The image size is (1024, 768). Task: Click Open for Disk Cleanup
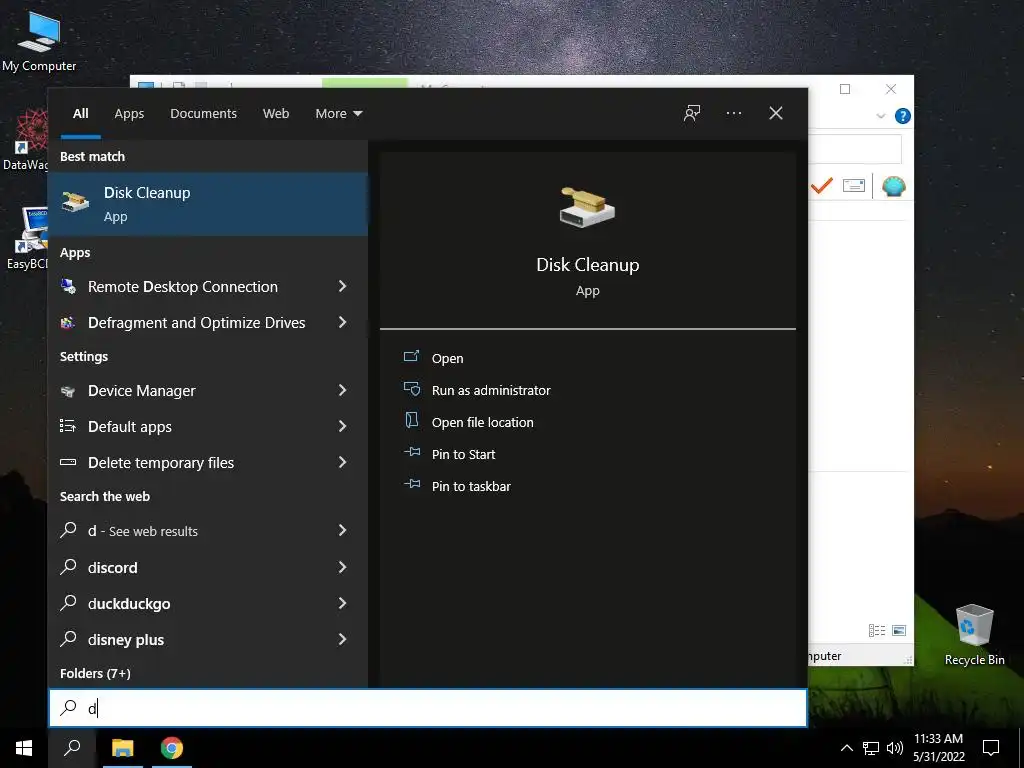point(447,359)
